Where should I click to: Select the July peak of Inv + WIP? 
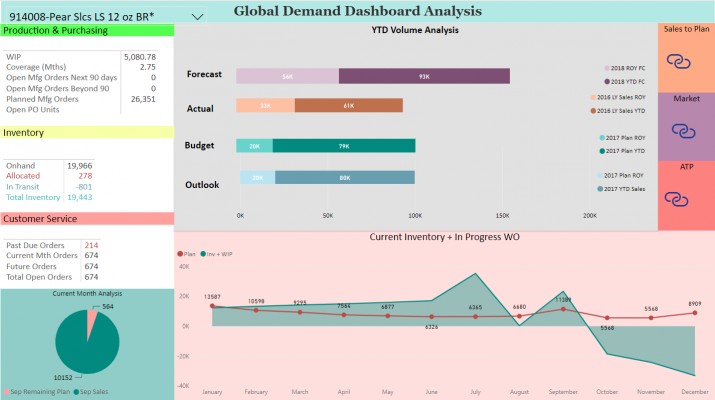tap(475, 274)
